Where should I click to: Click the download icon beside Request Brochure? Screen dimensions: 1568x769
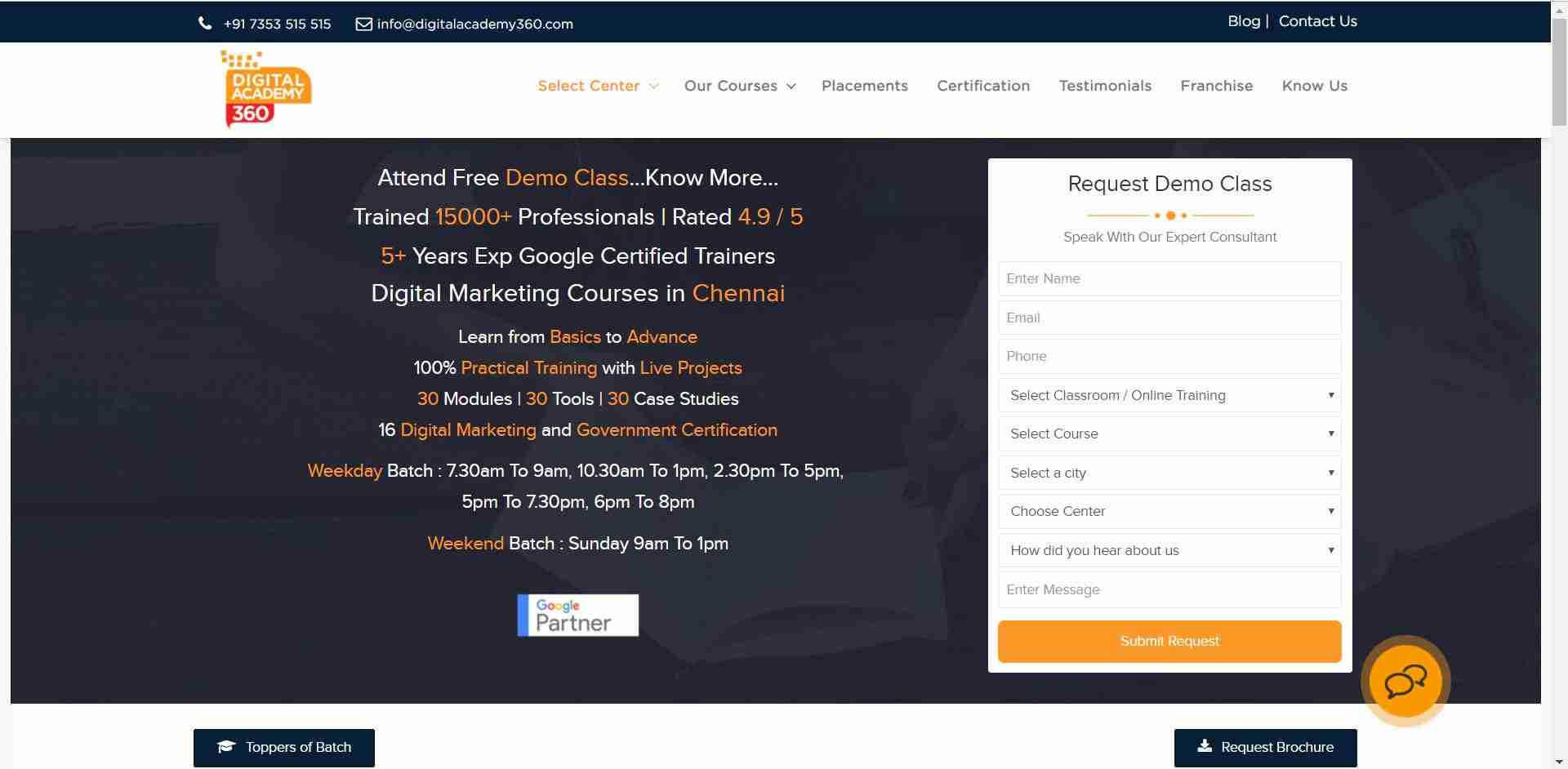tap(1205, 746)
